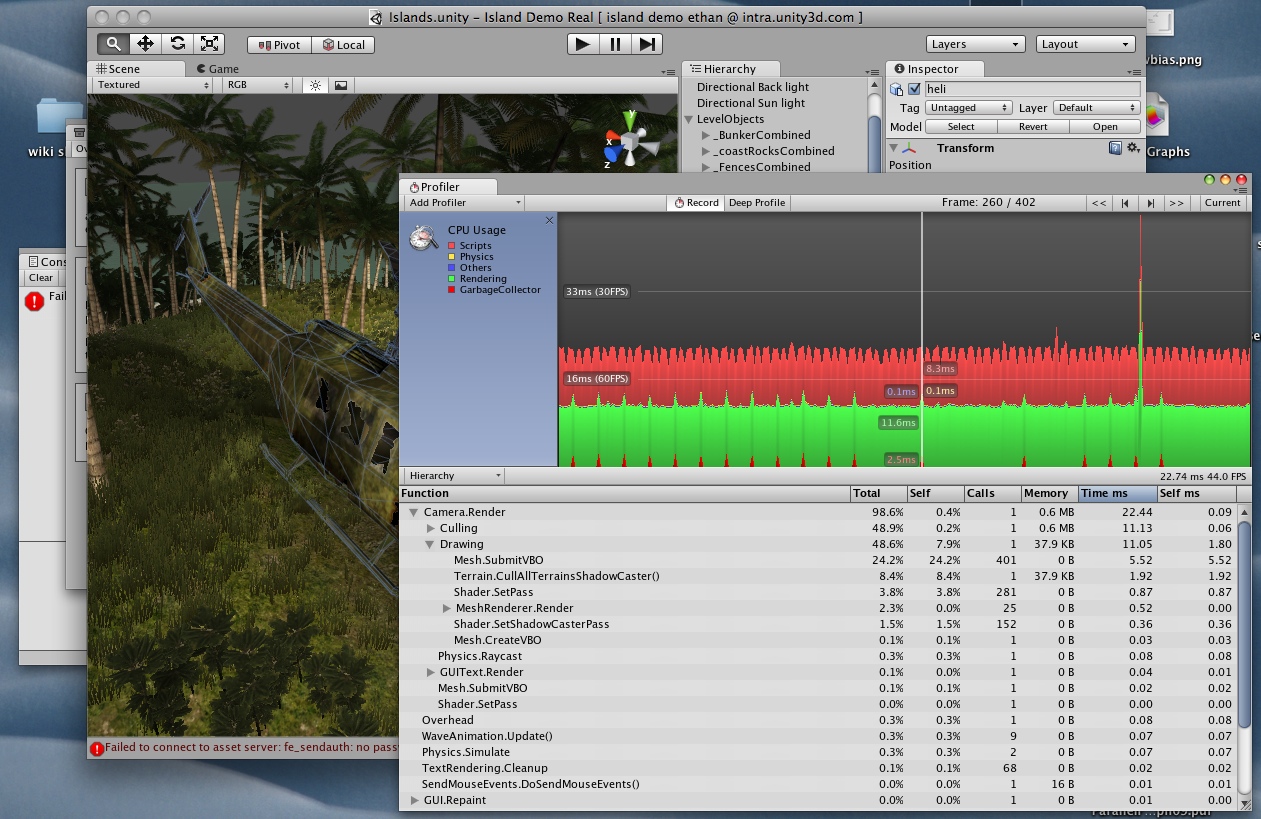The image size is (1261, 819).
Task: Click the Model Select button
Action: point(961,127)
